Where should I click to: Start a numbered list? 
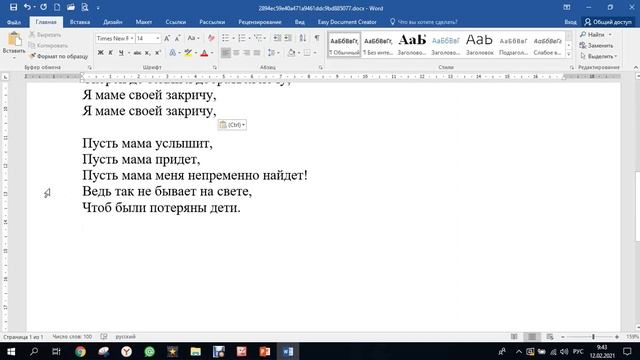242,38
